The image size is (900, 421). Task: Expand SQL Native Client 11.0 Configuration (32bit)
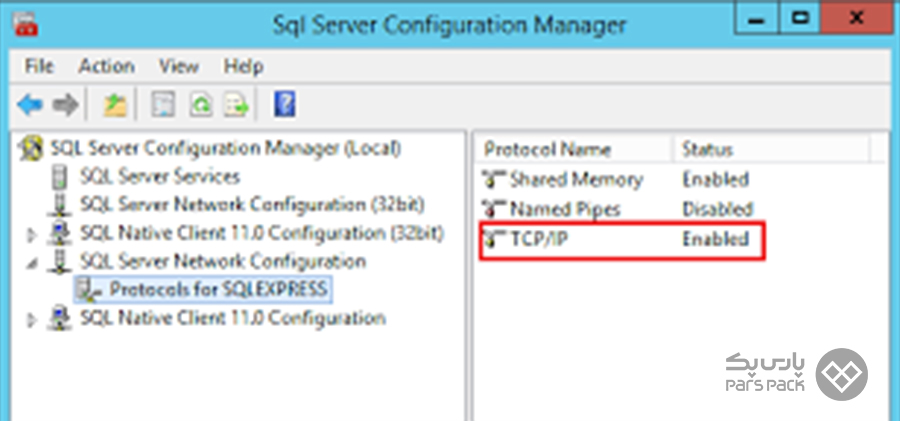point(32,235)
